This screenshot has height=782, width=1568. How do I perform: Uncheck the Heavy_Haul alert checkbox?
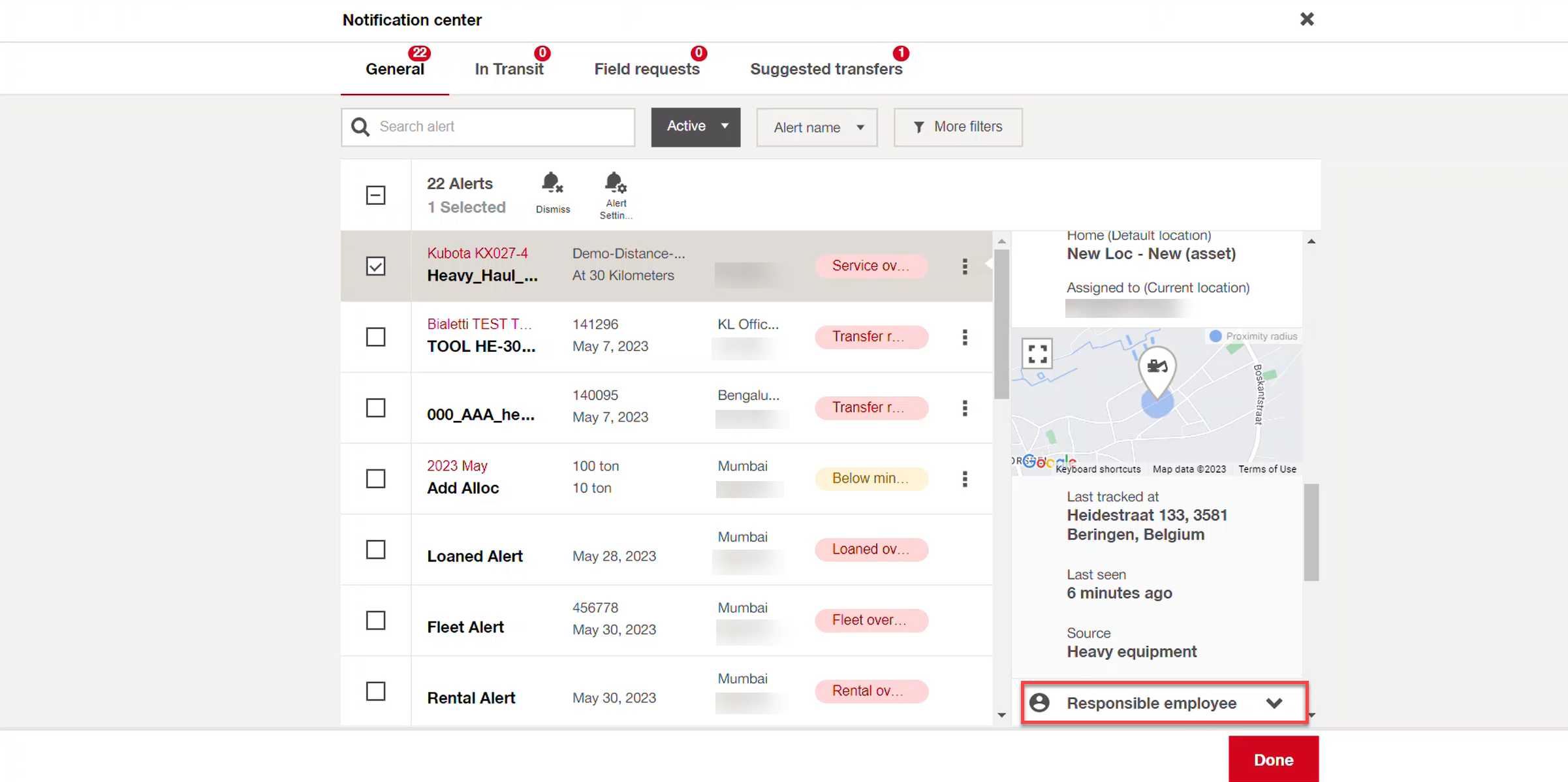point(375,266)
